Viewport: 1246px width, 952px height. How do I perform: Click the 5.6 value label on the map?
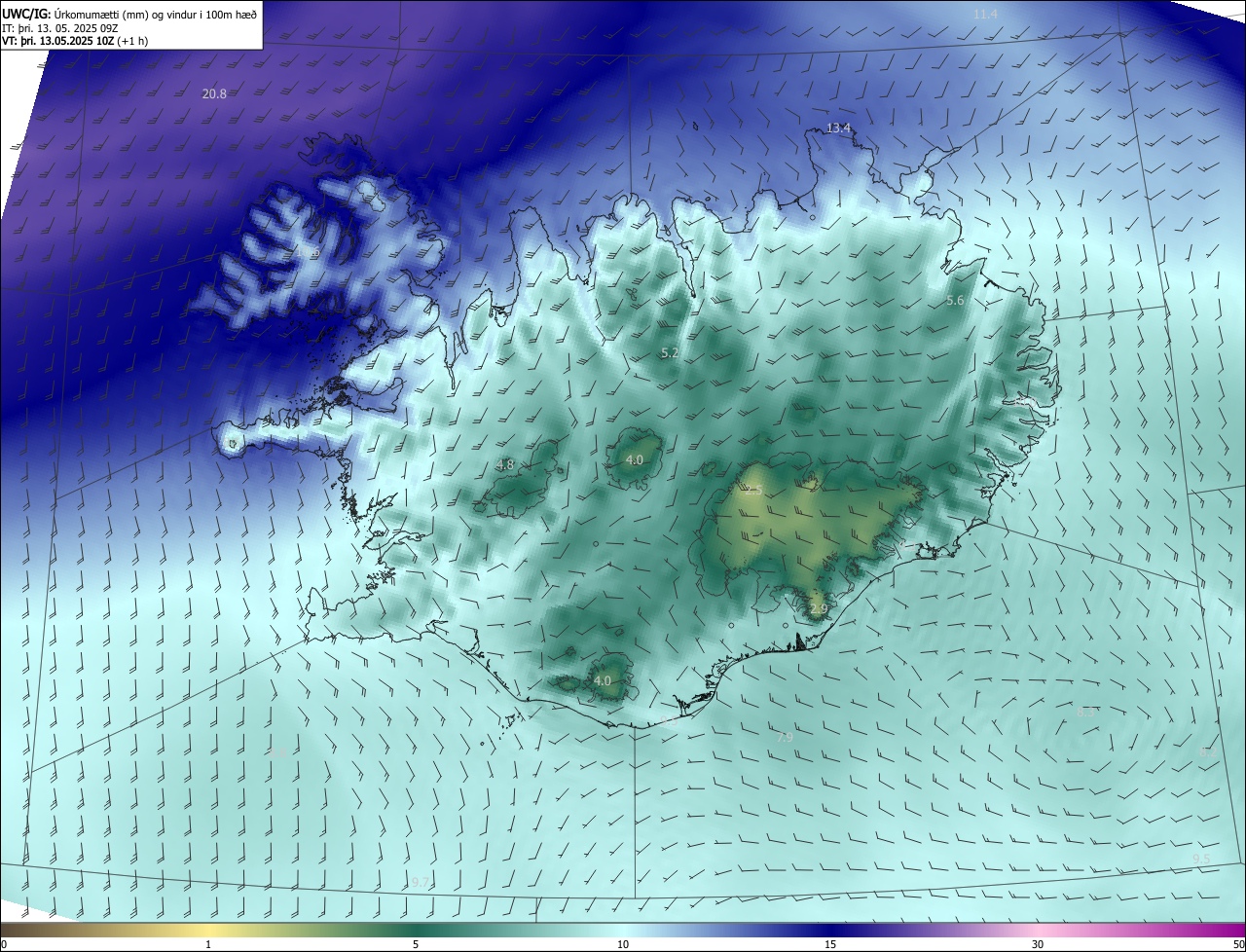tap(955, 301)
